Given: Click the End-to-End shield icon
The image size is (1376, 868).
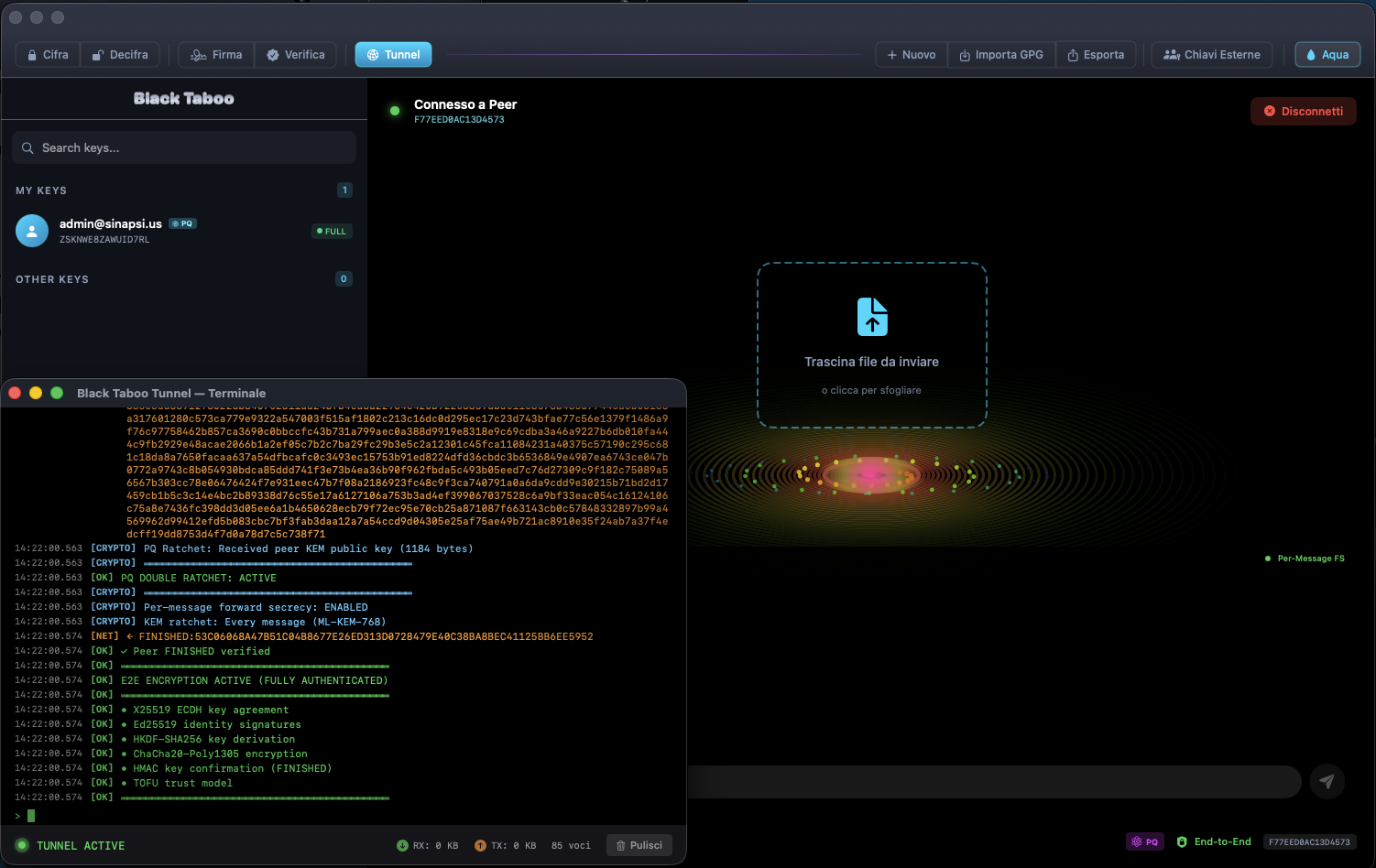Looking at the screenshot, I should tap(1182, 841).
